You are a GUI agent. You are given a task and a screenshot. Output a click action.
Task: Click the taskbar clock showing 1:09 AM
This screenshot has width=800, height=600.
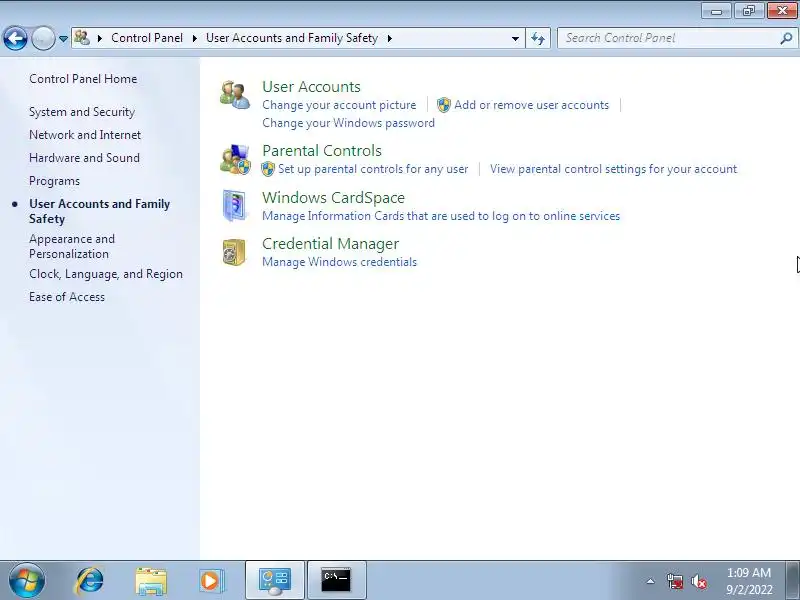click(x=749, y=581)
